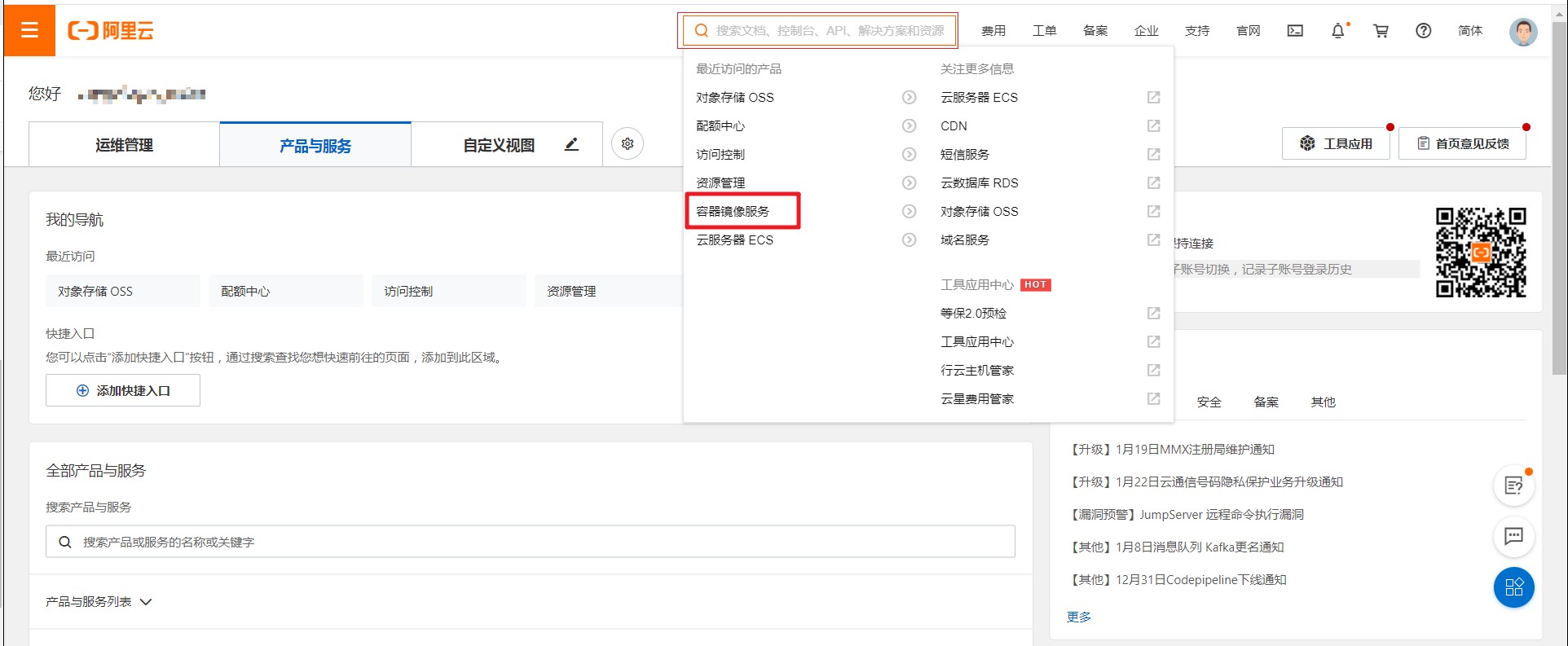1568x646 pixels.
Task: Click the floating survey feedback icon
Action: [1514, 486]
